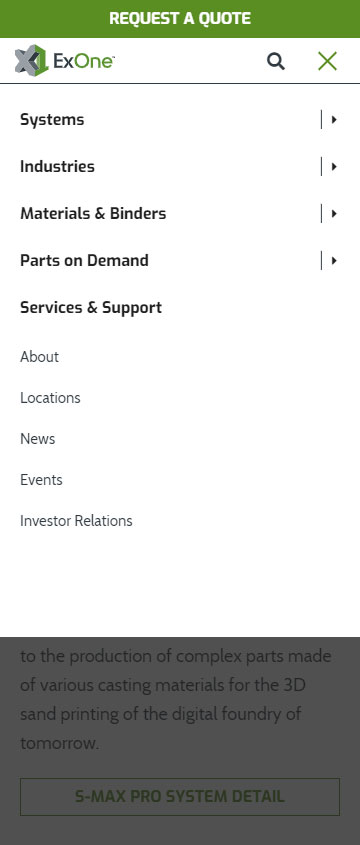Open the Industries menu item

[57, 167]
